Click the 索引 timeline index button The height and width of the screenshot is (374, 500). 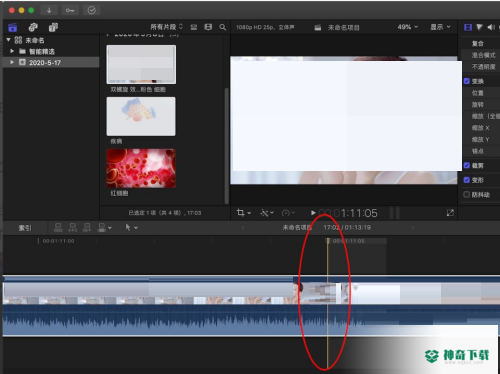[x=25, y=228]
